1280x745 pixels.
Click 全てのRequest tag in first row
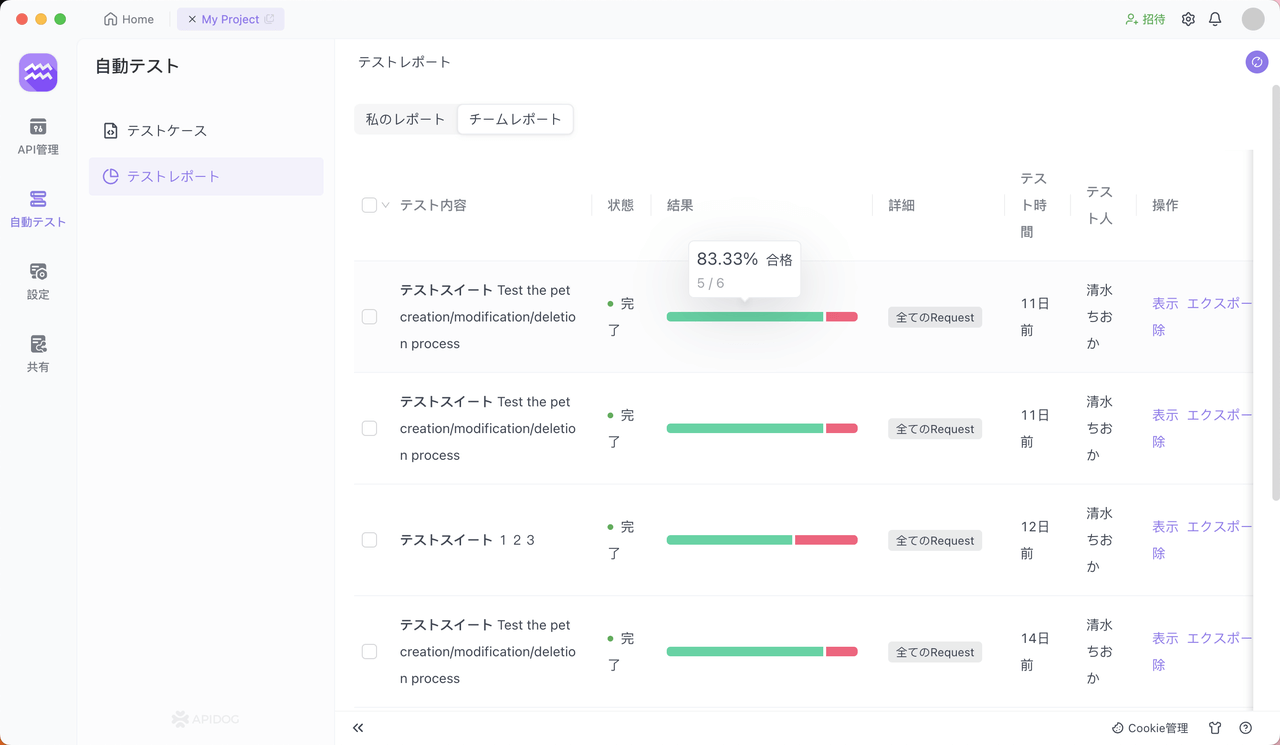(x=935, y=317)
